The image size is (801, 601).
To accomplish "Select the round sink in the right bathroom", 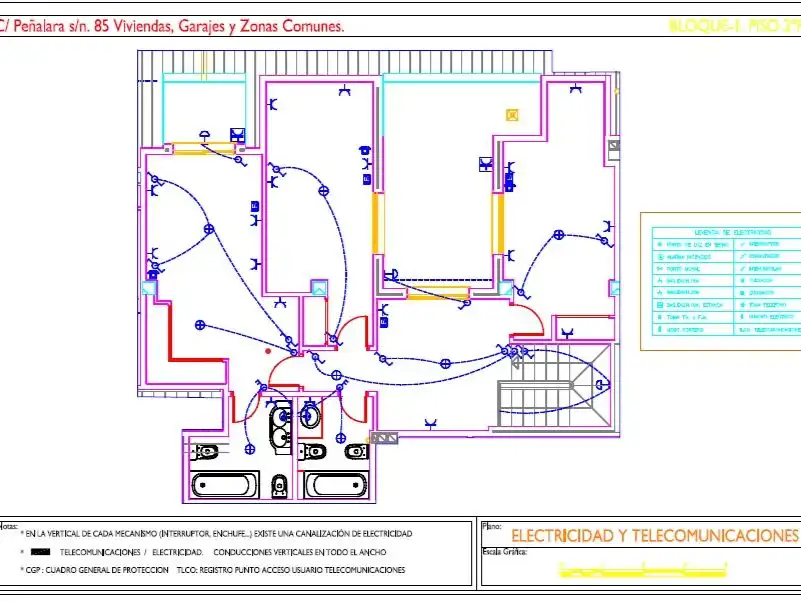I will (309, 416).
